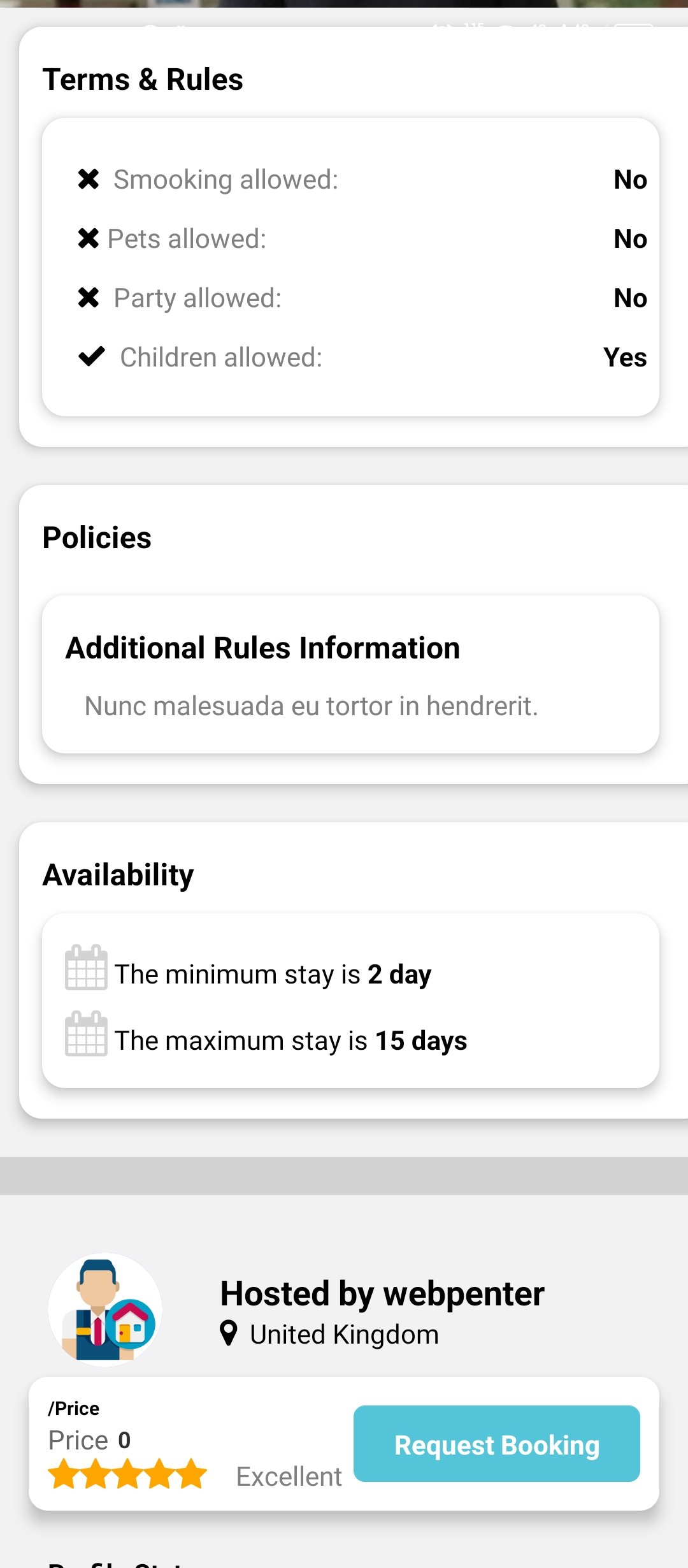Click the checkmark icon beside Children allowed
This screenshot has width=688, height=1568.
pyautogui.click(x=92, y=356)
